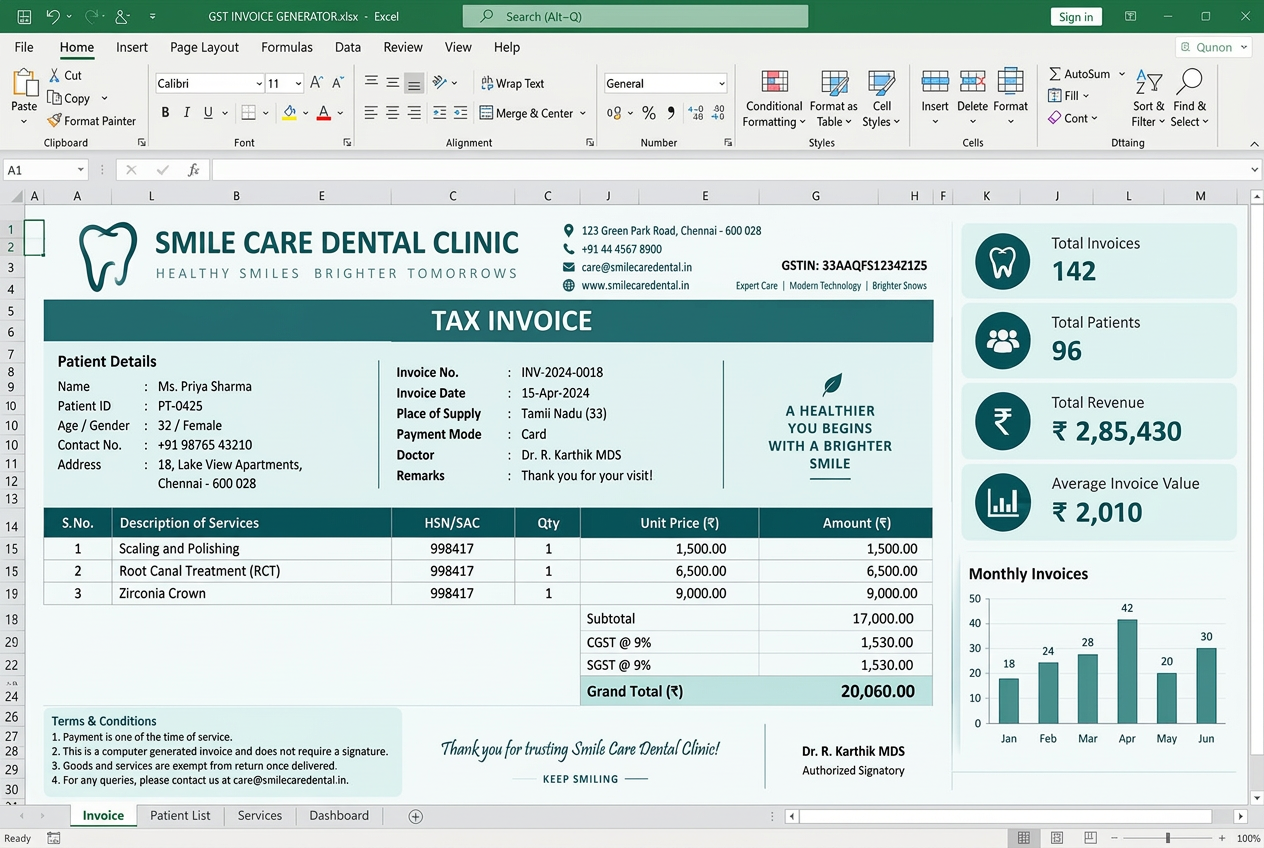
Task: Increase decimal places
Action: (695, 113)
